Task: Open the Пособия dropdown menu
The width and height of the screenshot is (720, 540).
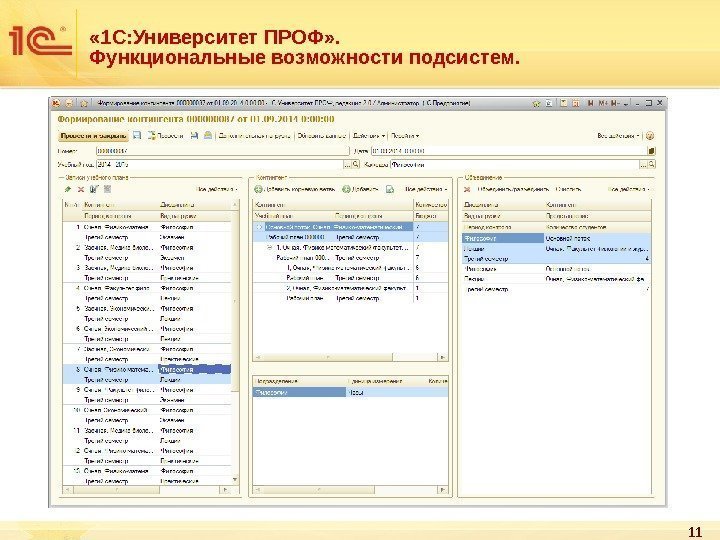Action: (x=405, y=136)
